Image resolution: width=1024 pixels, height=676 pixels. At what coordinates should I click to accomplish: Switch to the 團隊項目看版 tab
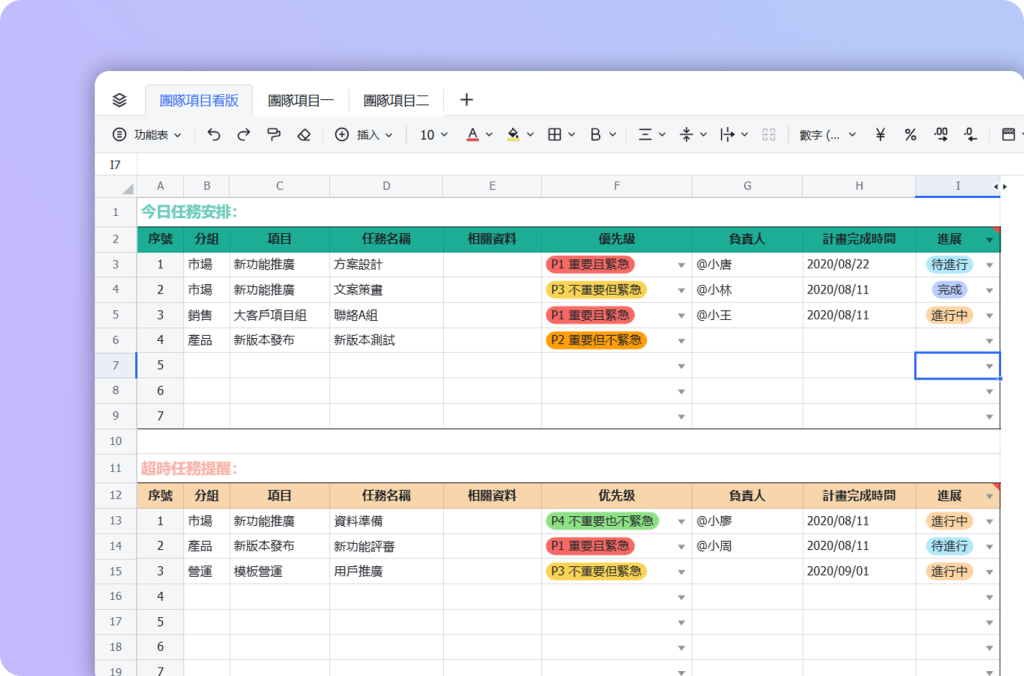[199, 101]
